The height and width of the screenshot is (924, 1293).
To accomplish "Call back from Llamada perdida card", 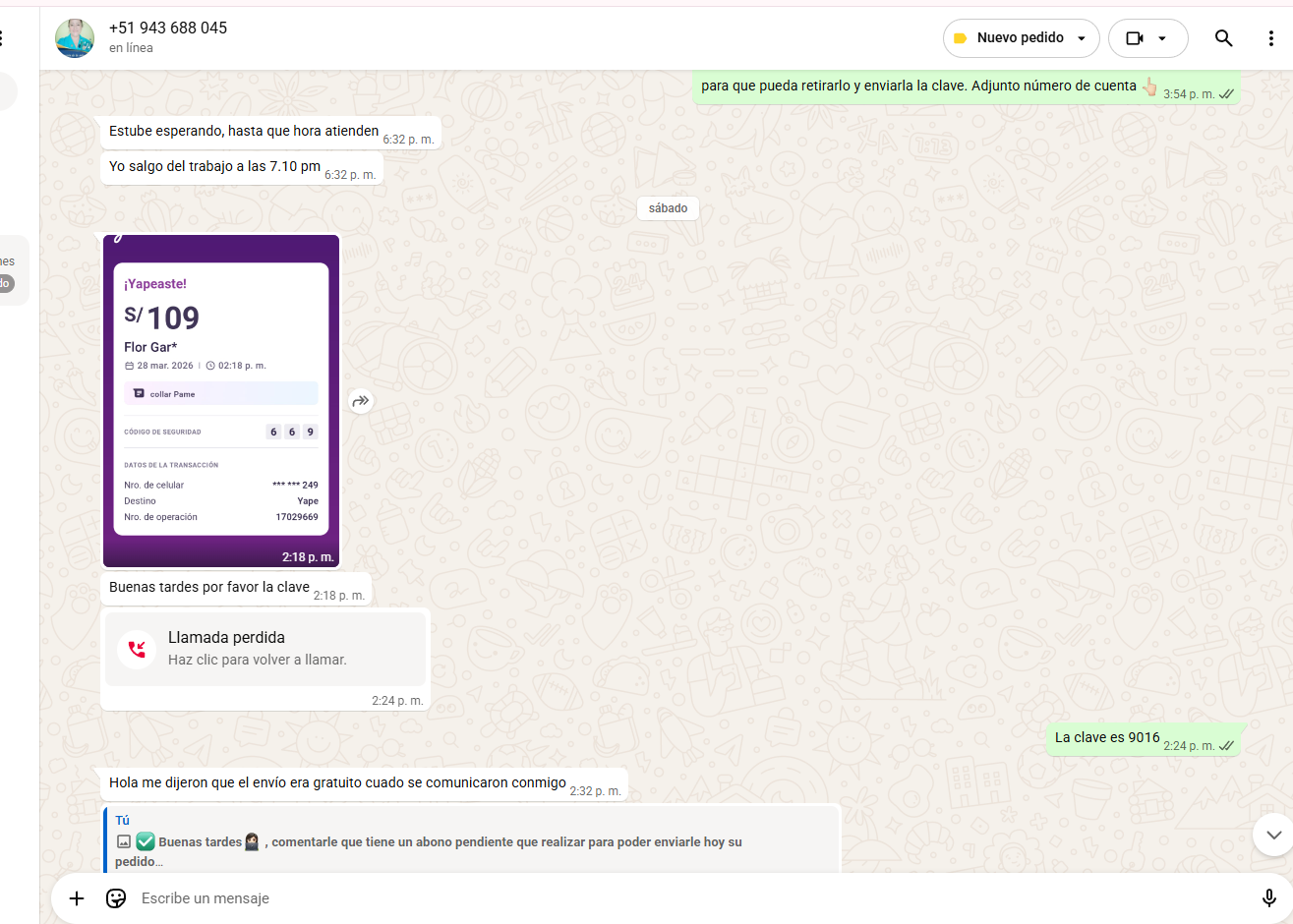I will tap(265, 649).
